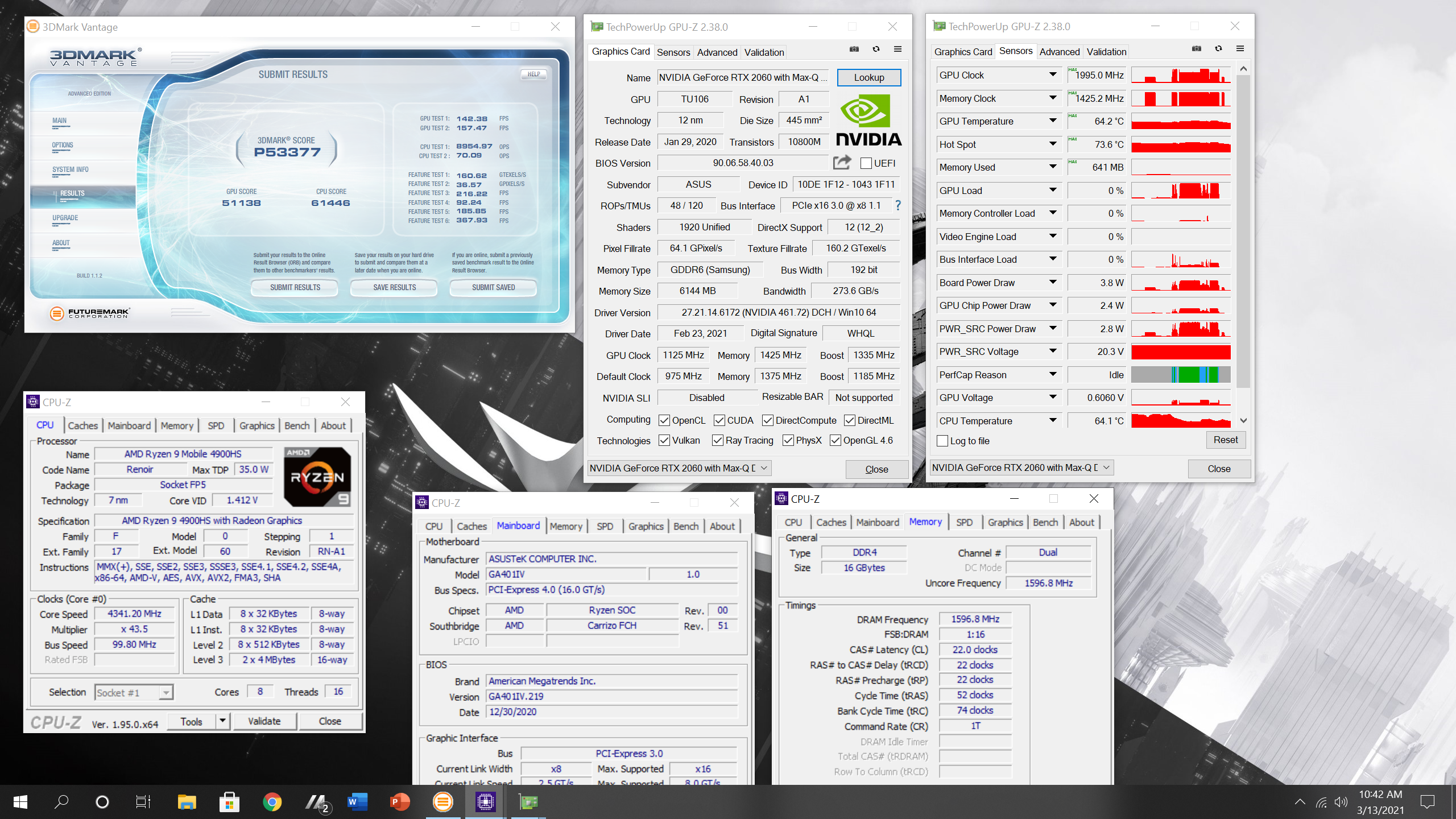Switch to Sensors tab in left GPU-Z window

673,52
